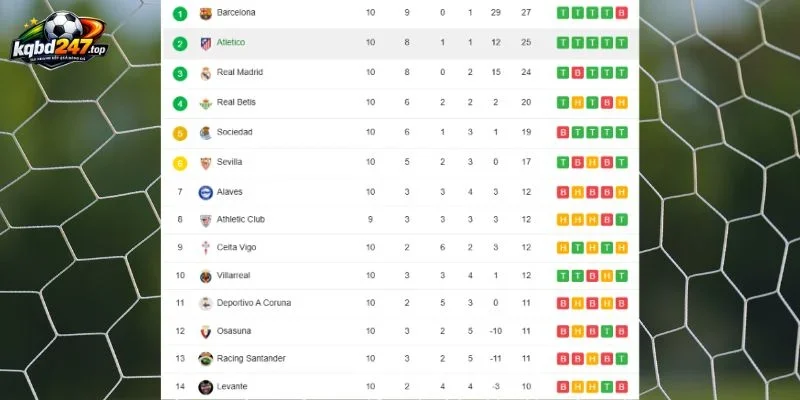This screenshot has width=800, height=400.
Task: Click the Alaves club crest icon
Action: click(206, 192)
